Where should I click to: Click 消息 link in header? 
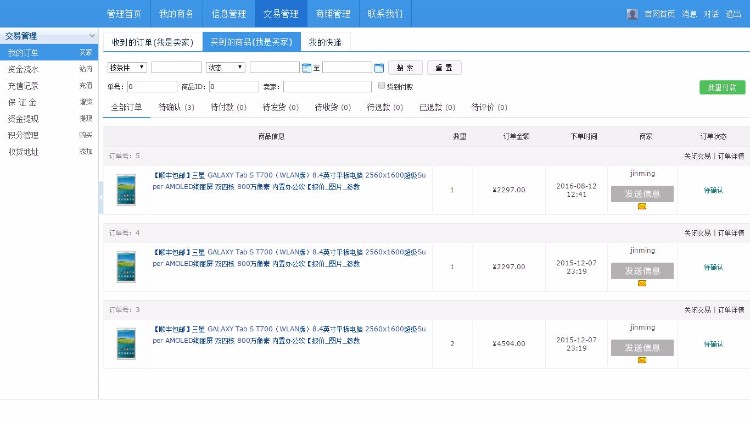(x=689, y=14)
